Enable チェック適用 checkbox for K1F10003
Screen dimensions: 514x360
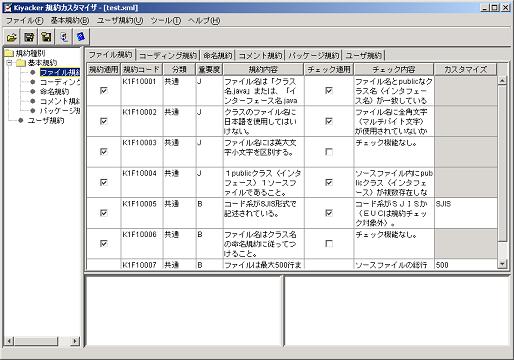click(x=329, y=152)
